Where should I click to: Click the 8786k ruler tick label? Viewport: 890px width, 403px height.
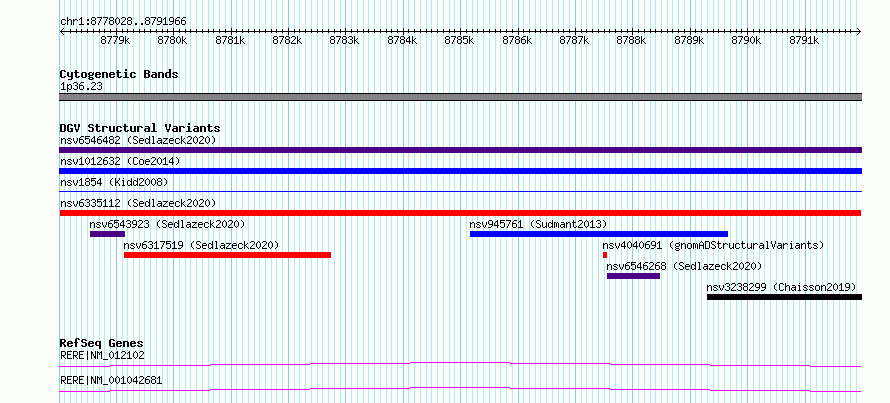[517, 40]
